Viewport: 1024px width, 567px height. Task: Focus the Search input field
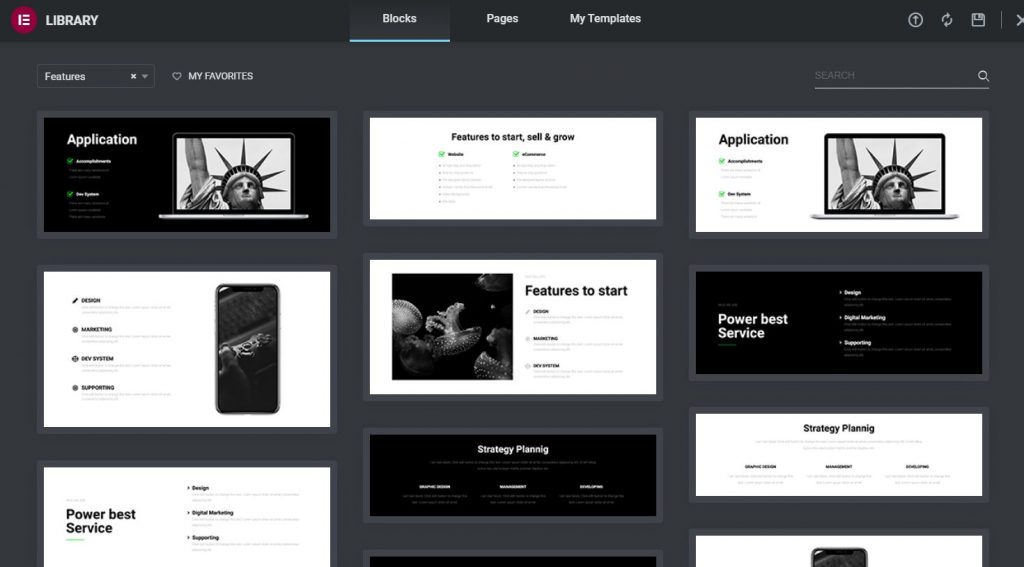(x=893, y=76)
